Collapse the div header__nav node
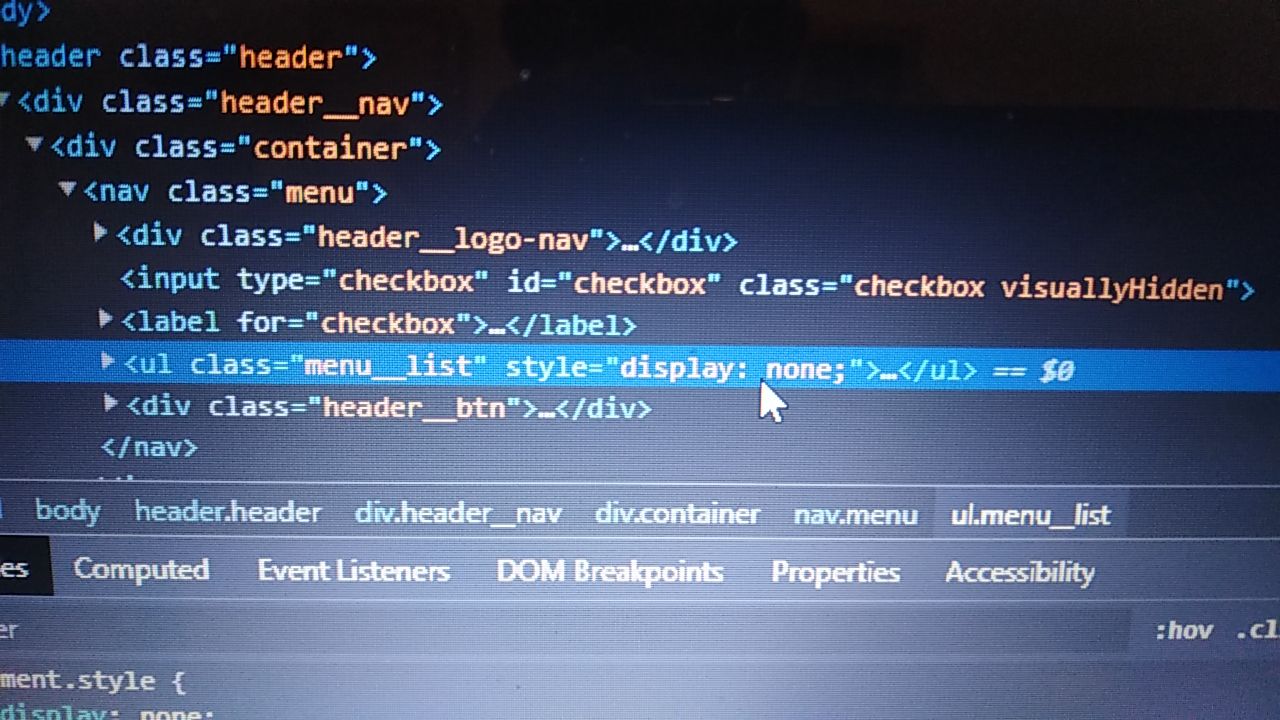Image resolution: width=1280 pixels, height=720 pixels. click(x=5, y=100)
